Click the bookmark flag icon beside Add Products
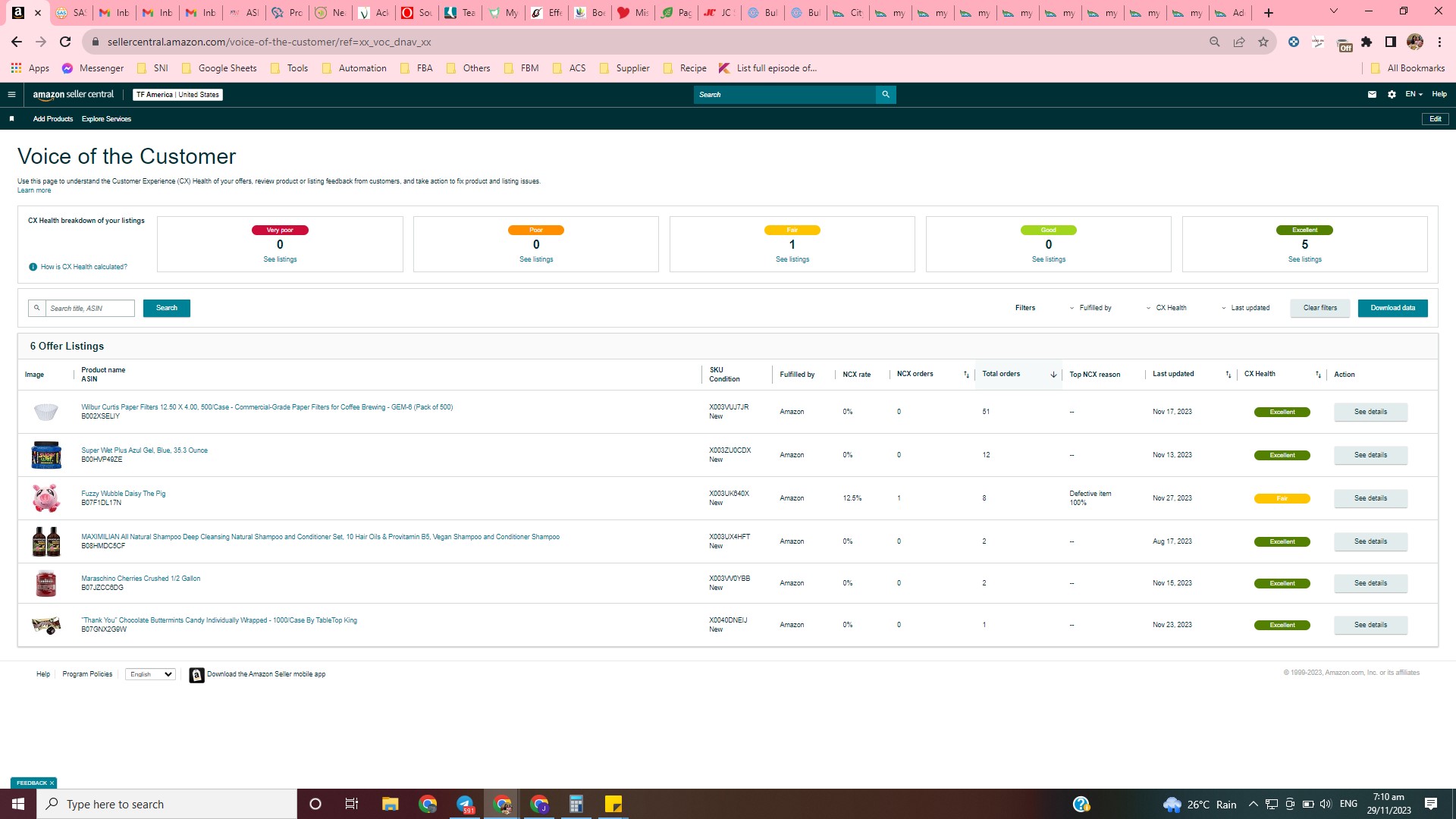The image size is (1456, 819). pyautogui.click(x=11, y=119)
